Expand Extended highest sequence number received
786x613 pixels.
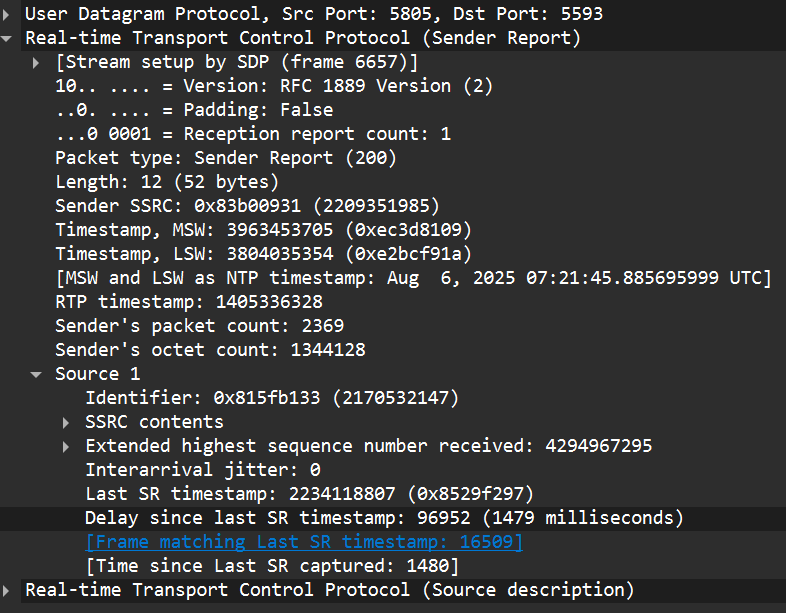tap(67, 446)
